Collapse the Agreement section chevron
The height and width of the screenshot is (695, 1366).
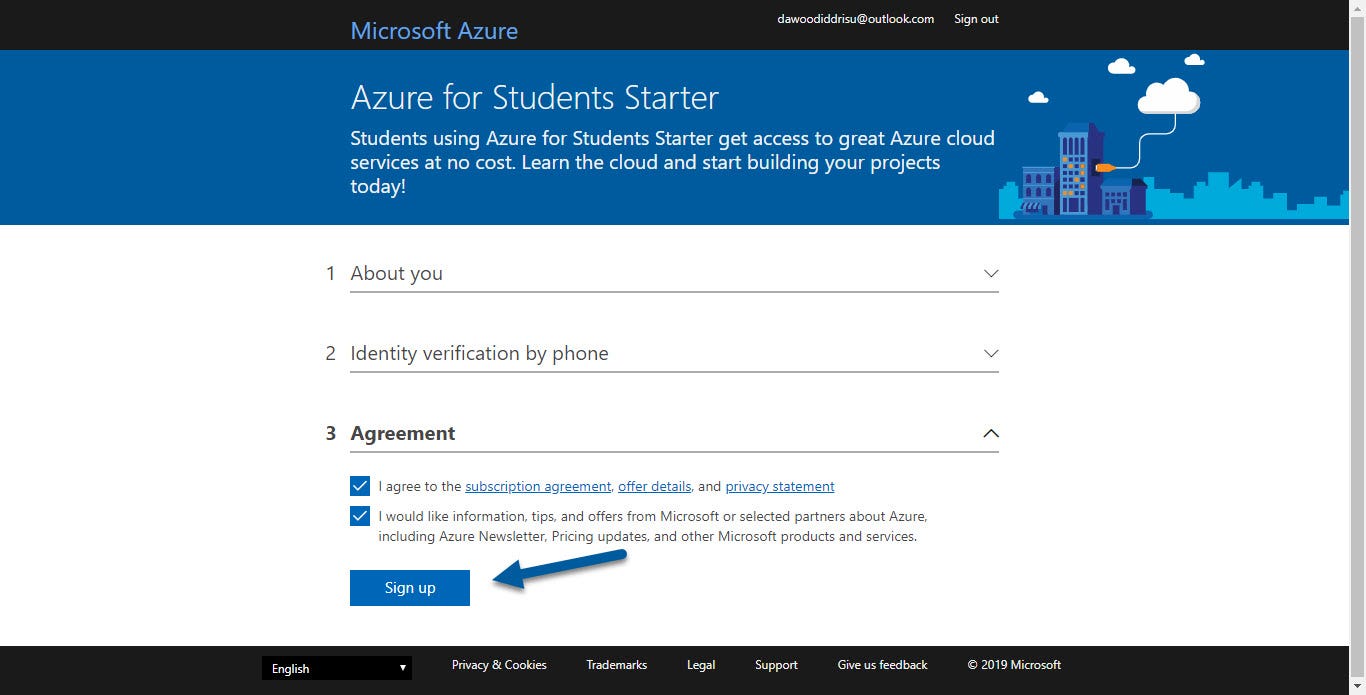[x=991, y=433]
